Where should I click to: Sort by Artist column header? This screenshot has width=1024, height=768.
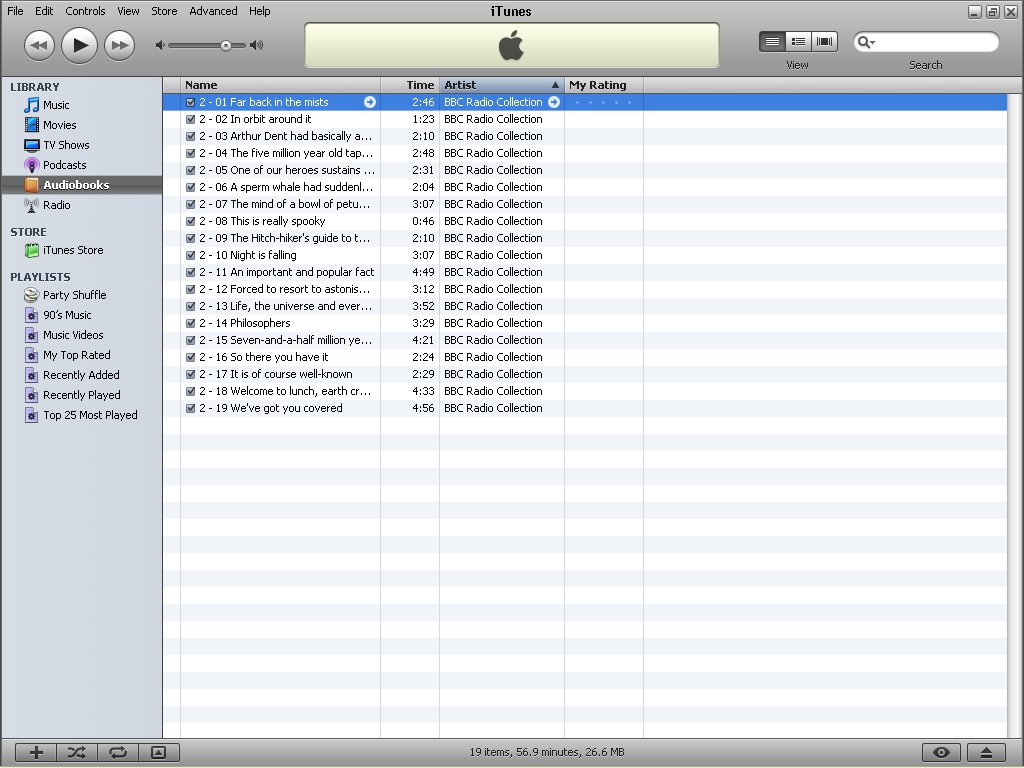click(502, 85)
